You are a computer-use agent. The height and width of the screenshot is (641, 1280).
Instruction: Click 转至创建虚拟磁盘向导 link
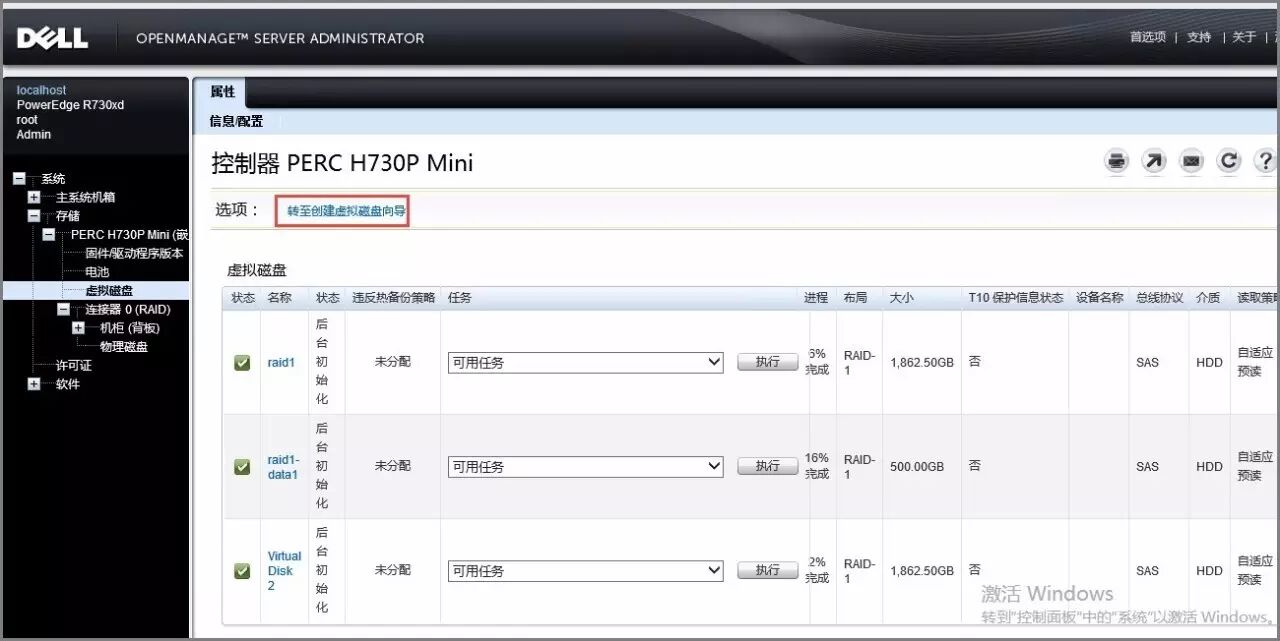pos(346,212)
